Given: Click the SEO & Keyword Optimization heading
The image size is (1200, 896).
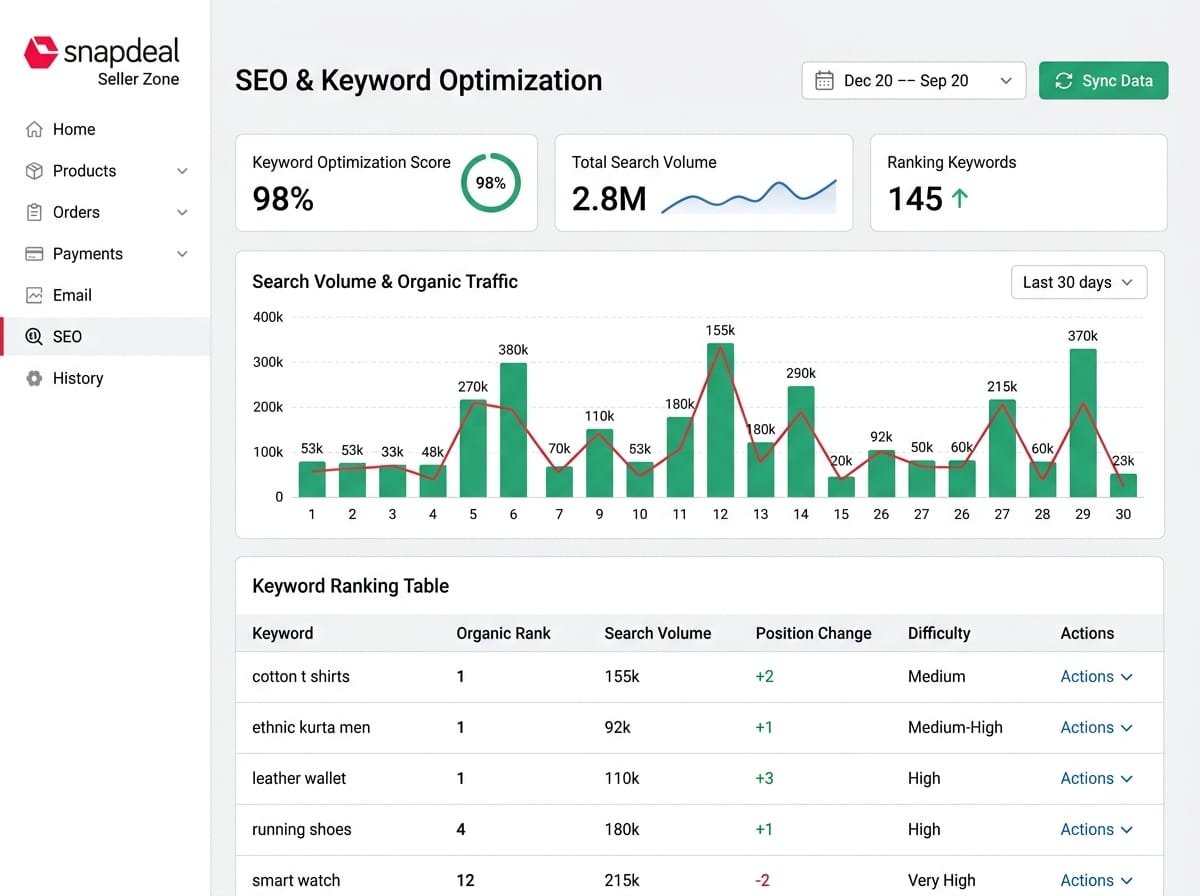Looking at the screenshot, I should pos(418,81).
